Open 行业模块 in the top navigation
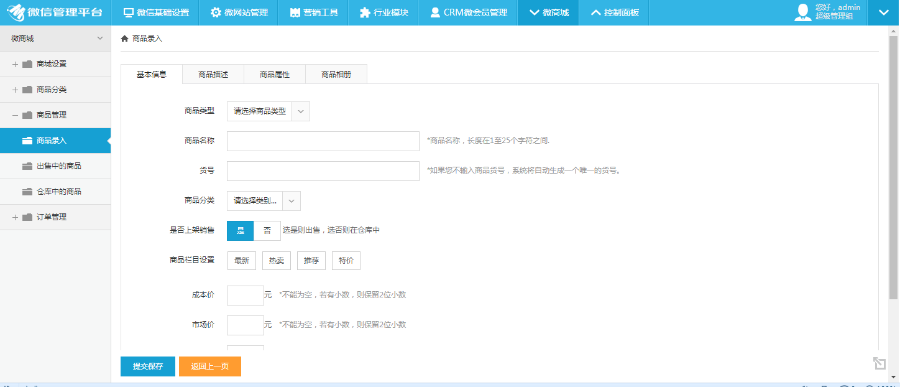 click(384, 13)
